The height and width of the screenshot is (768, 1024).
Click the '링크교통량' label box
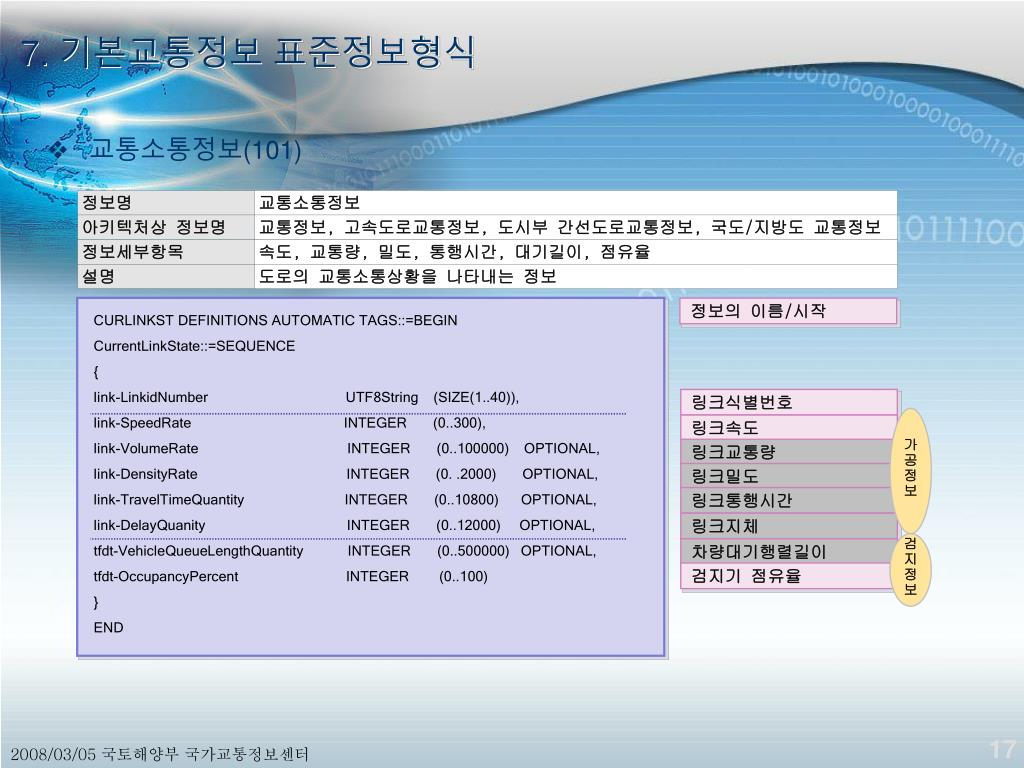coord(789,452)
